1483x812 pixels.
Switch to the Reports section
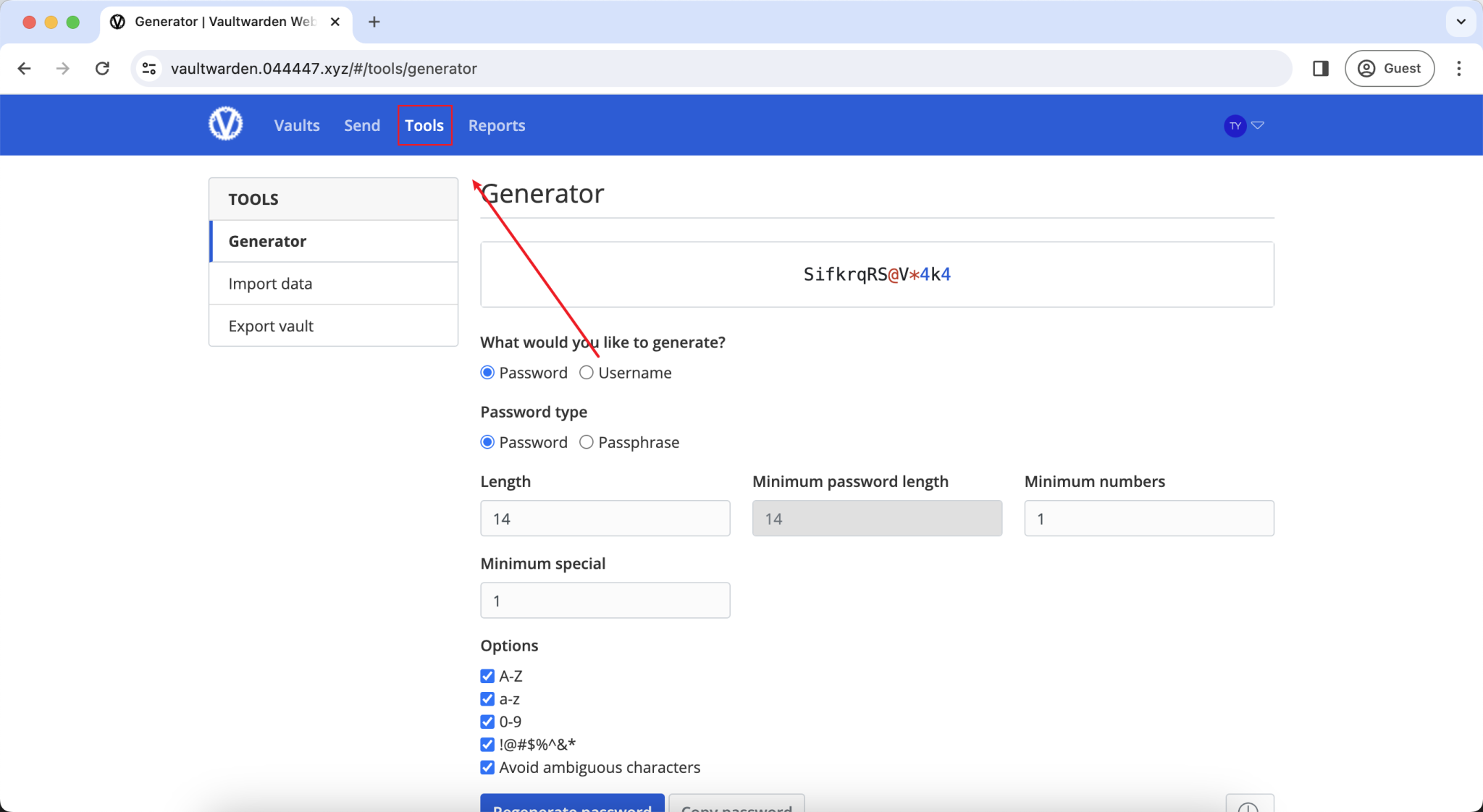point(496,124)
